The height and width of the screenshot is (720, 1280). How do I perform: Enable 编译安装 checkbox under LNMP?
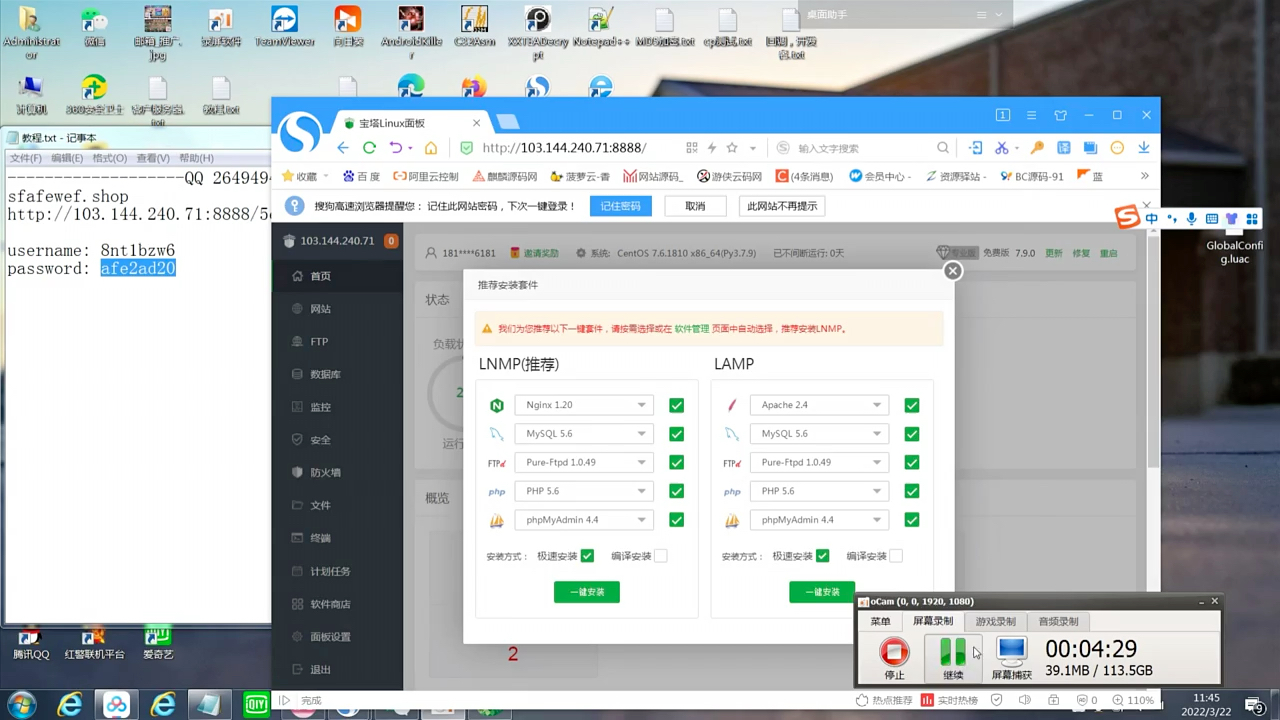[x=661, y=556]
